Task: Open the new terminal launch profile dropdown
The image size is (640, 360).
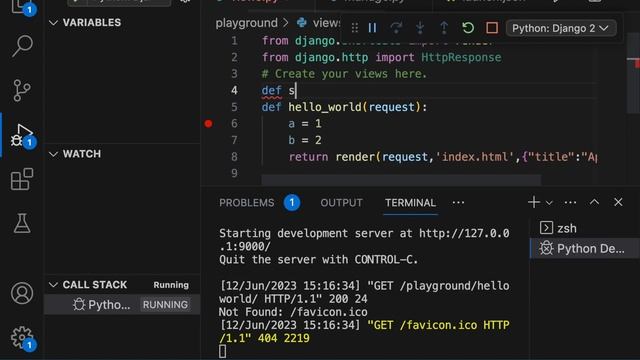Action: point(549,202)
